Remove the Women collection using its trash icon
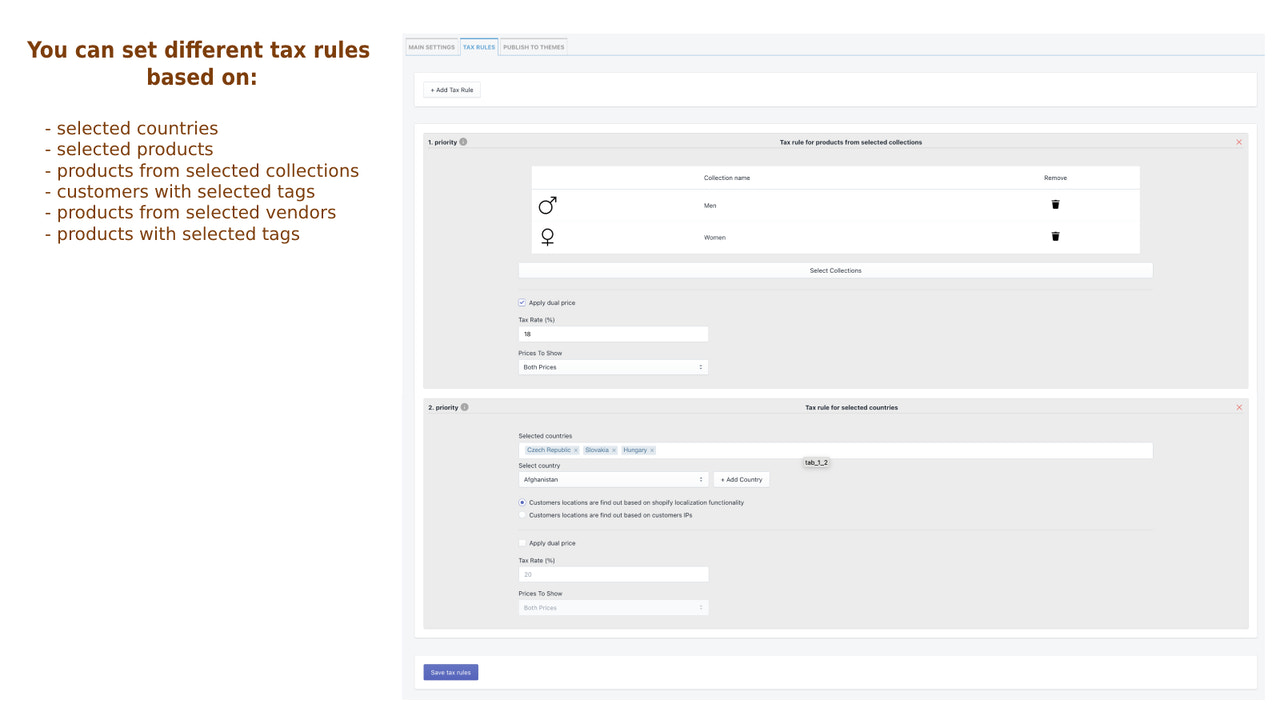The image size is (1280, 720). tap(1055, 236)
